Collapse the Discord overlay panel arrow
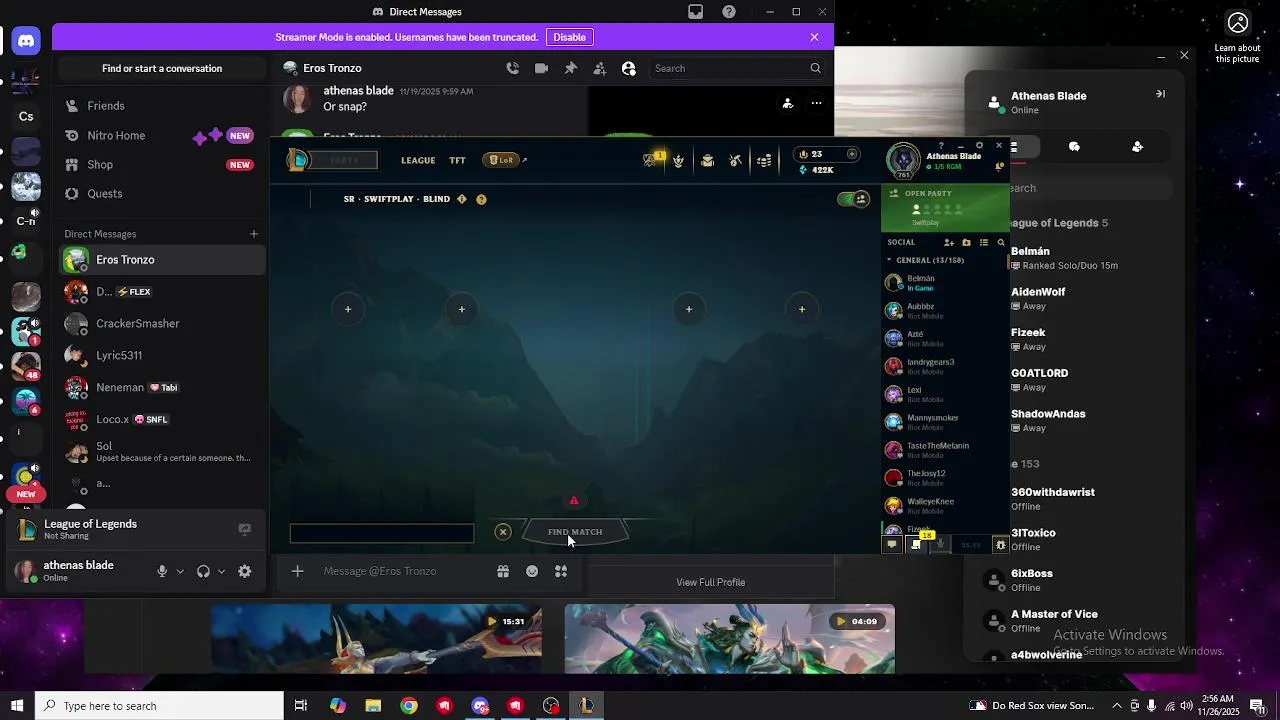Image resolution: width=1280 pixels, height=720 pixels. click(1160, 94)
